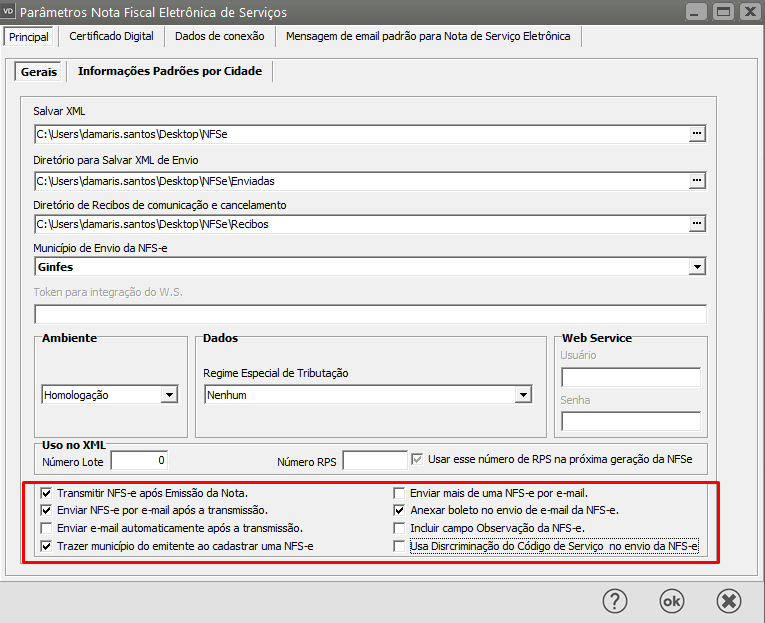Expand Regime Especial de Tributação dropdown
Screen dimensions: 765x623
[522, 395]
